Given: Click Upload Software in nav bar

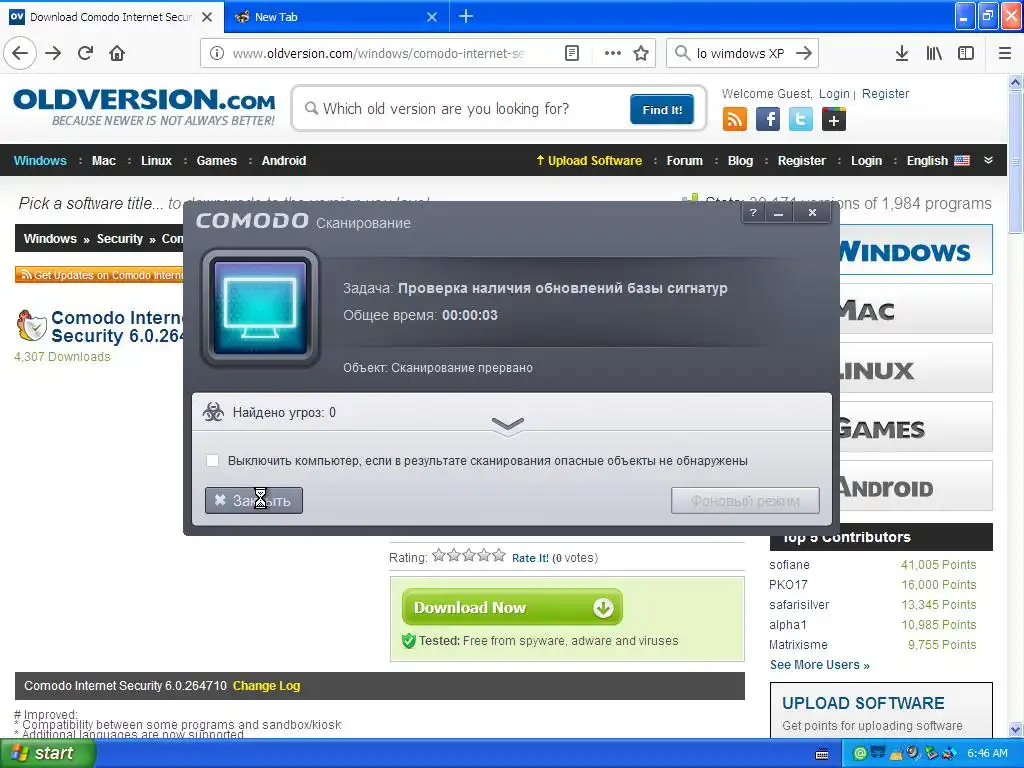Looking at the screenshot, I should coord(589,161).
